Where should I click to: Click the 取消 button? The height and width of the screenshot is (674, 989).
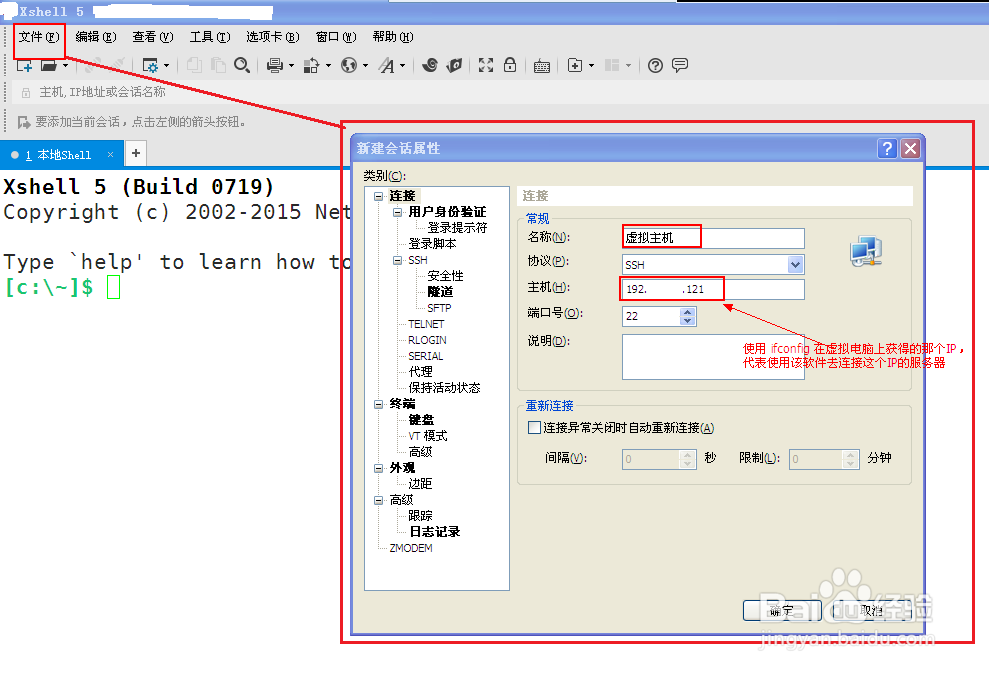(x=872, y=610)
